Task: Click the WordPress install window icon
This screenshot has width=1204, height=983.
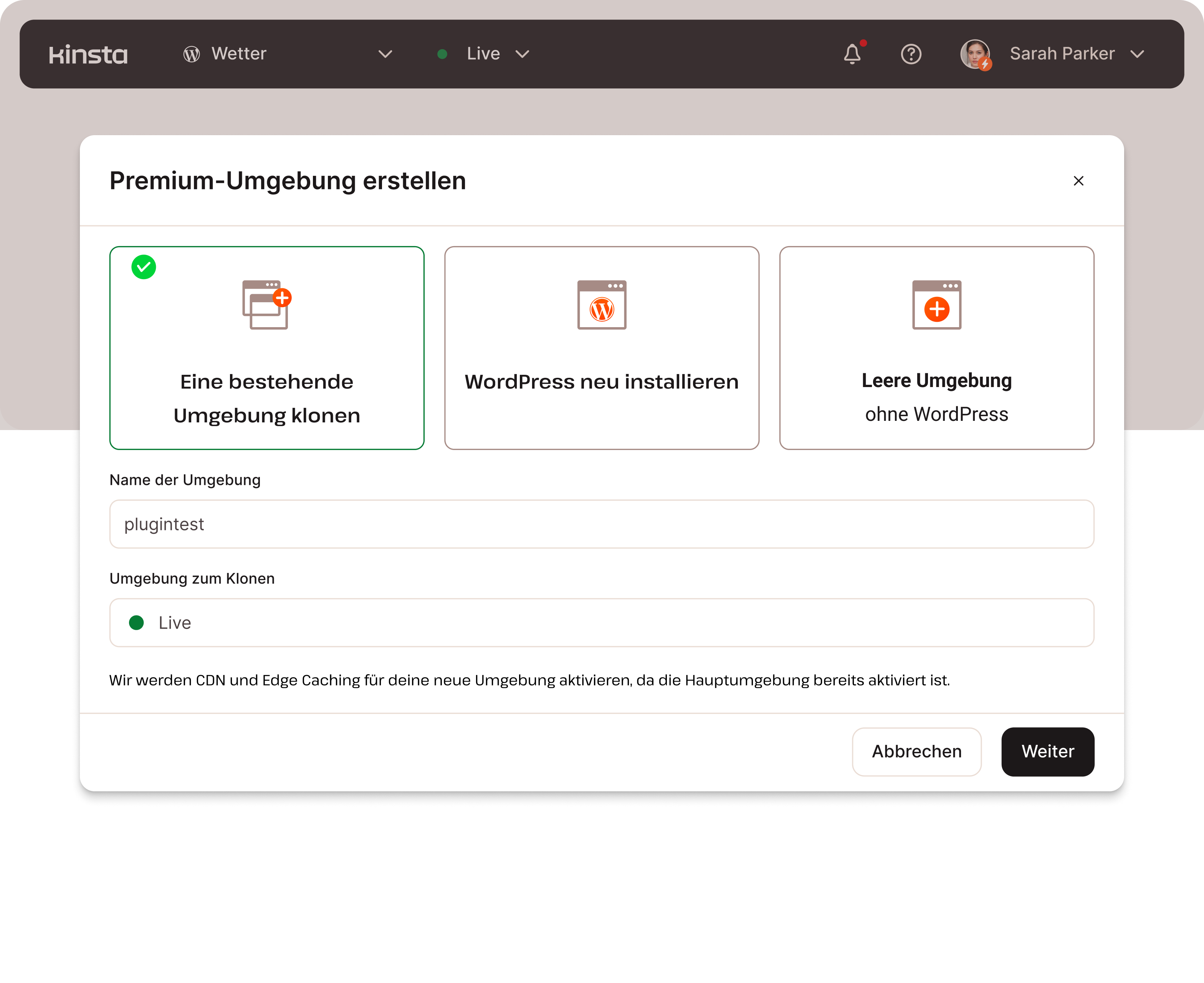Action: pyautogui.click(x=602, y=304)
